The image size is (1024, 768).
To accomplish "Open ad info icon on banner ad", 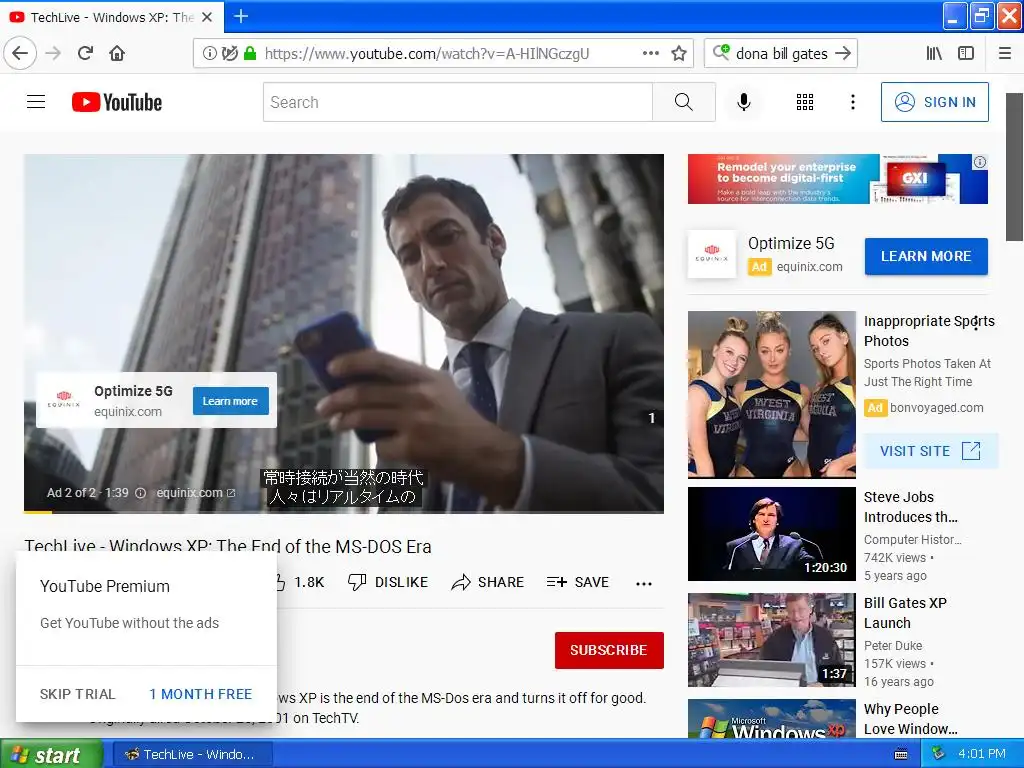I will [980, 162].
